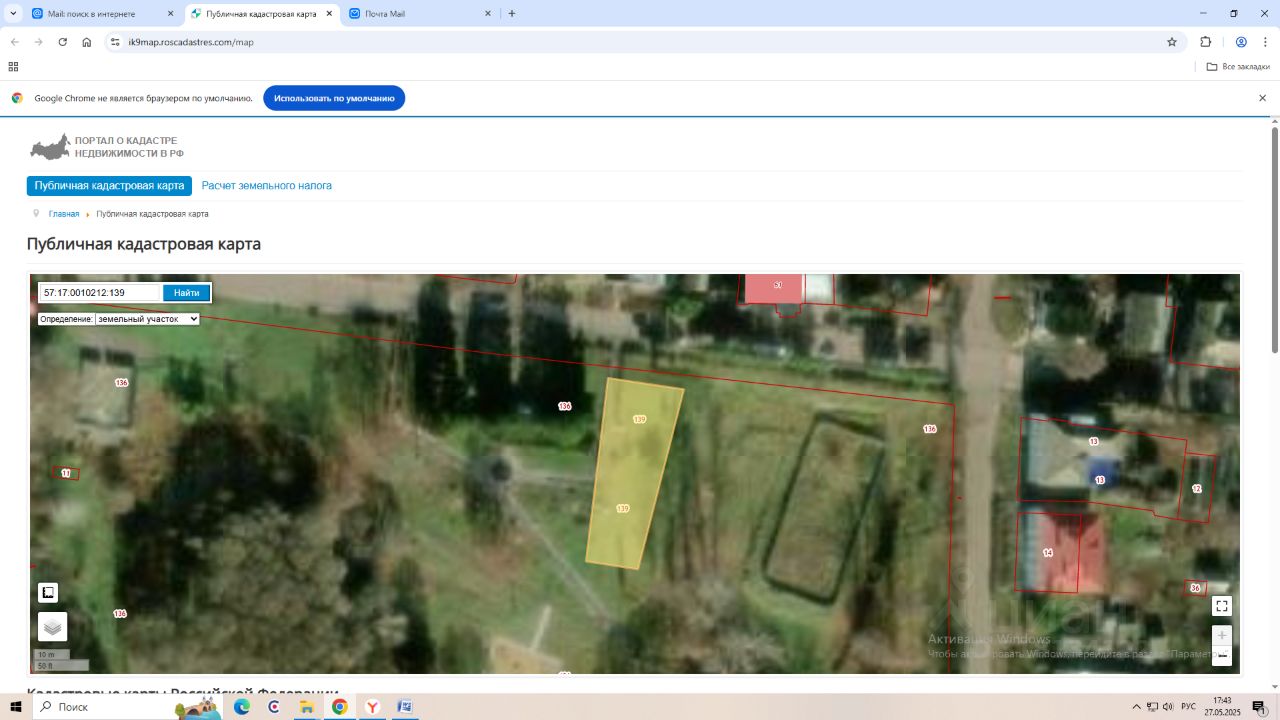Click the parcel label 36 on the map
This screenshot has height=720, width=1280.
pyautogui.click(x=1195, y=588)
